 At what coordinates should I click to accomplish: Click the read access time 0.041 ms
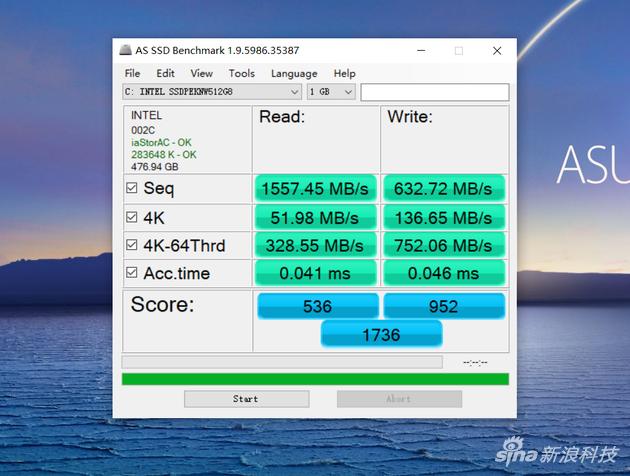pos(315,273)
